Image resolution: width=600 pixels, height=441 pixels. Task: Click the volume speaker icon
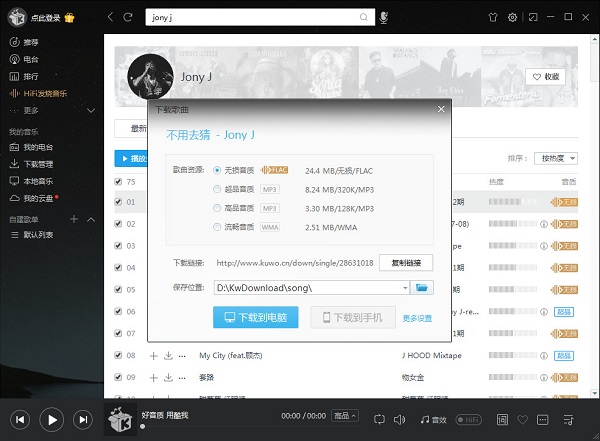400,419
